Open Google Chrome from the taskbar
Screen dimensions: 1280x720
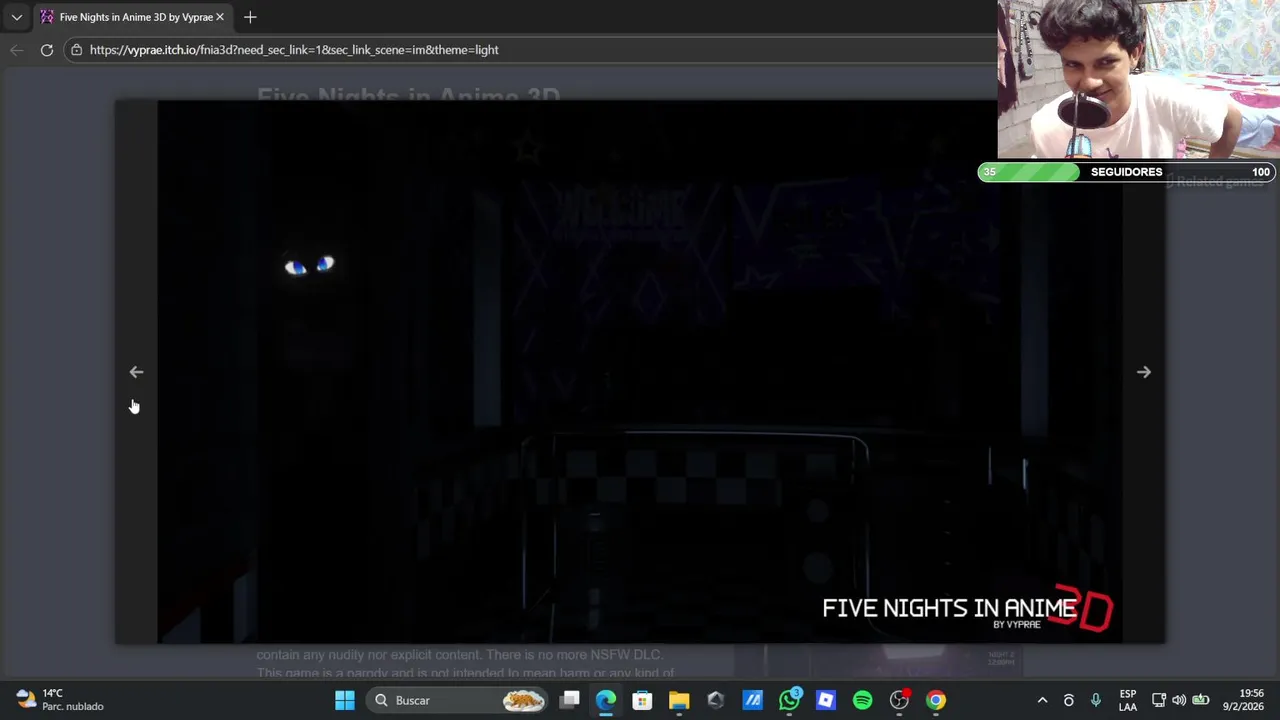pos(935,700)
